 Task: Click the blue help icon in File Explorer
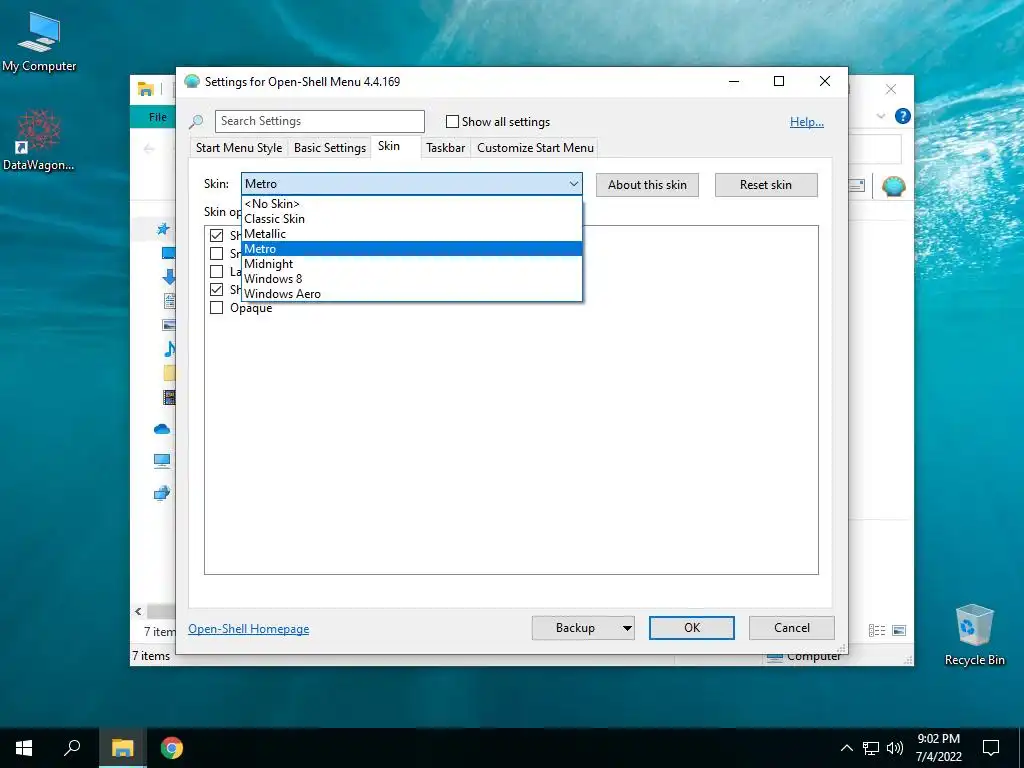(x=903, y=116)
